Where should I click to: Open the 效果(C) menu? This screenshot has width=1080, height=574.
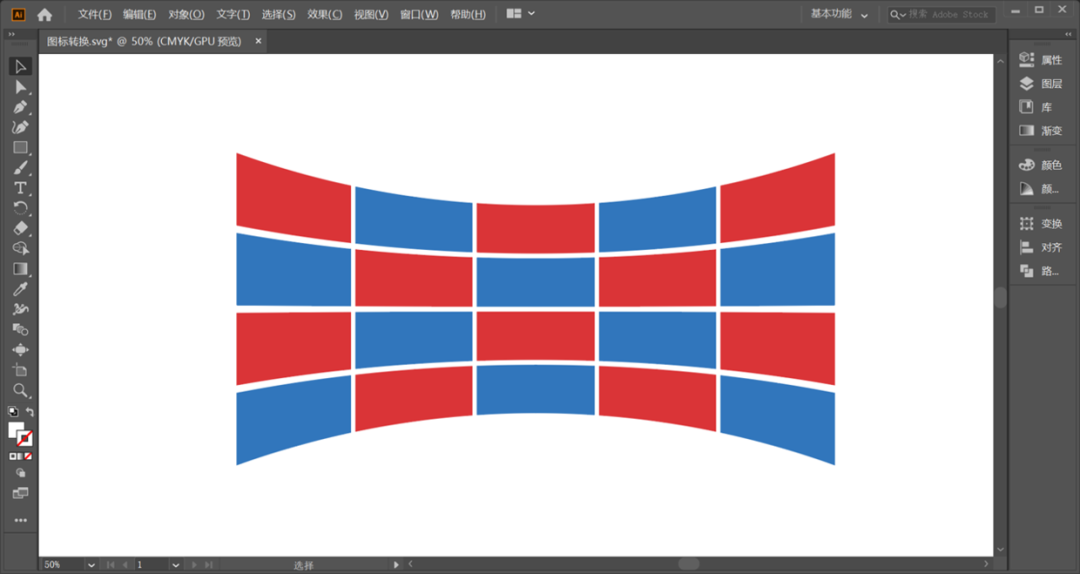[x=324, y=14]
